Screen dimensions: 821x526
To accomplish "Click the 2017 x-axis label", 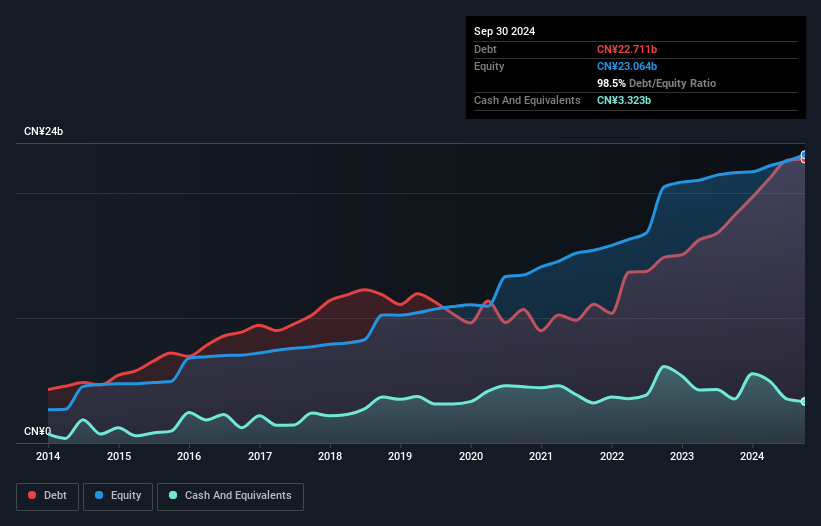I will coord(260,456).
